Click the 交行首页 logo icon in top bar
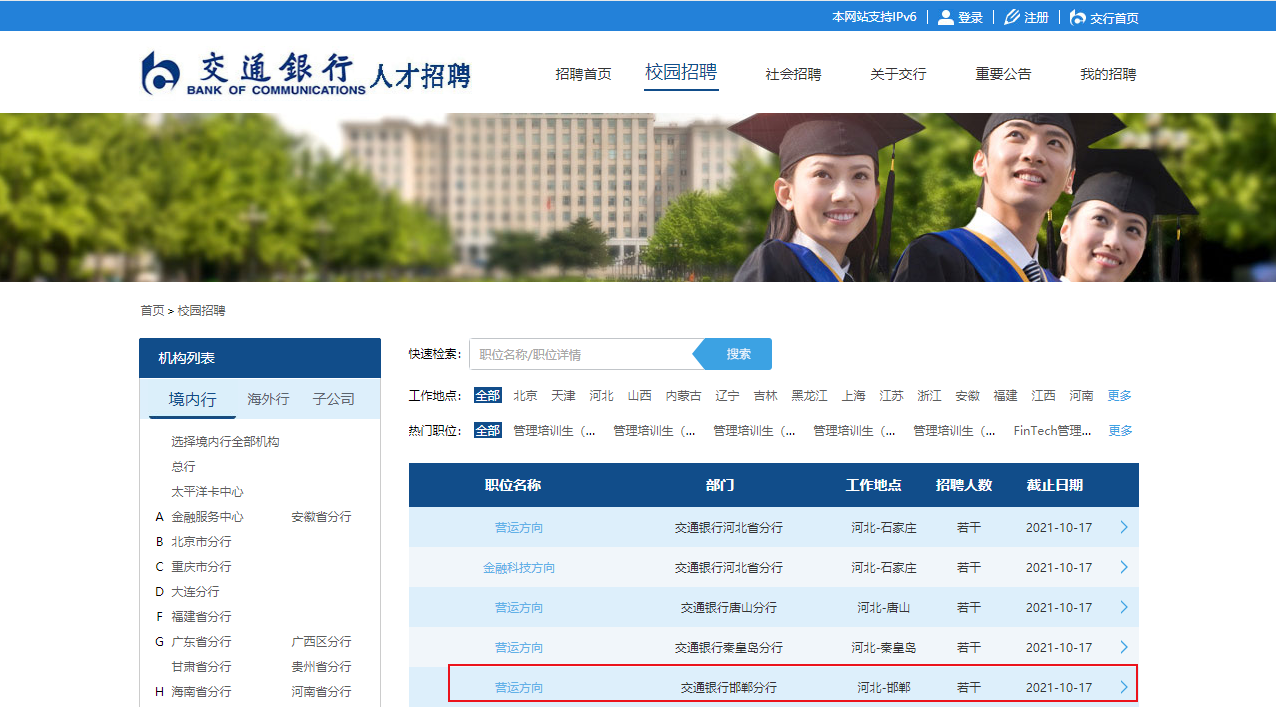 point(1077,17)
